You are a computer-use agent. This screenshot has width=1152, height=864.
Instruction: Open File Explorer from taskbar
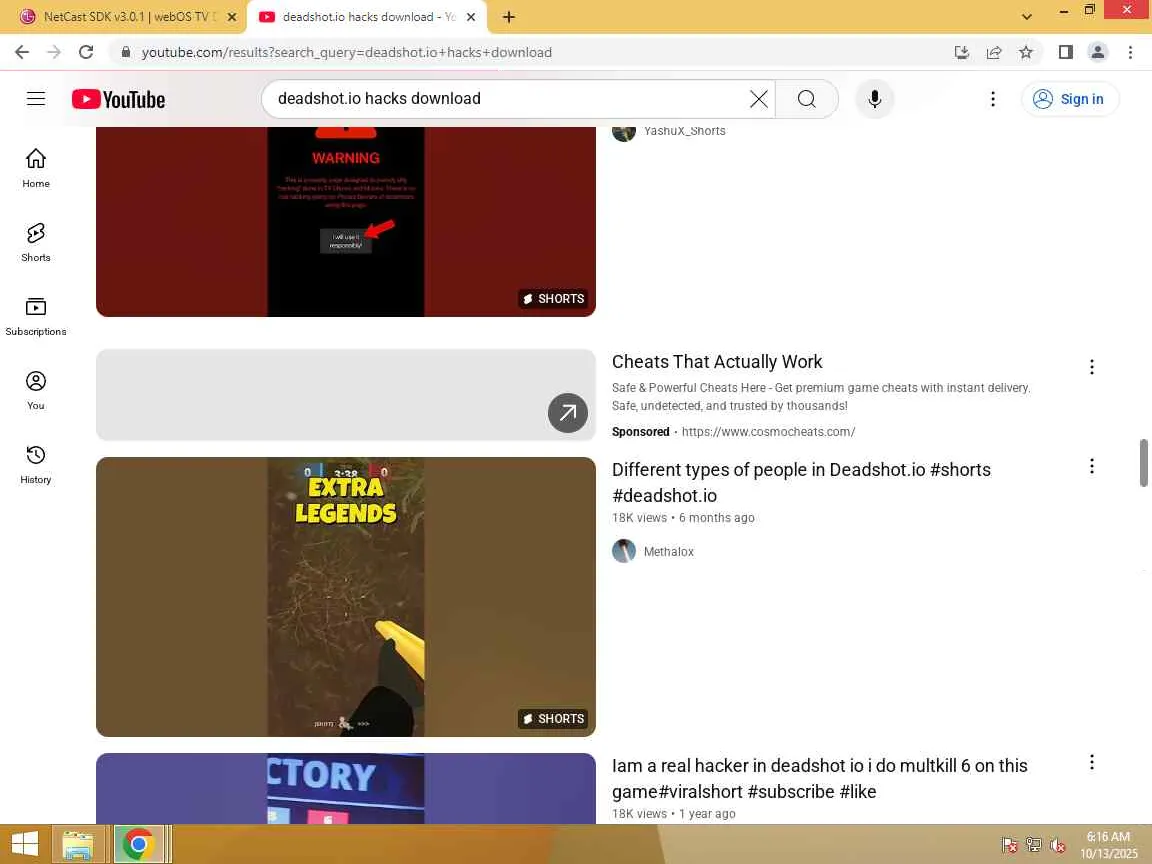[x=78, y=844]
